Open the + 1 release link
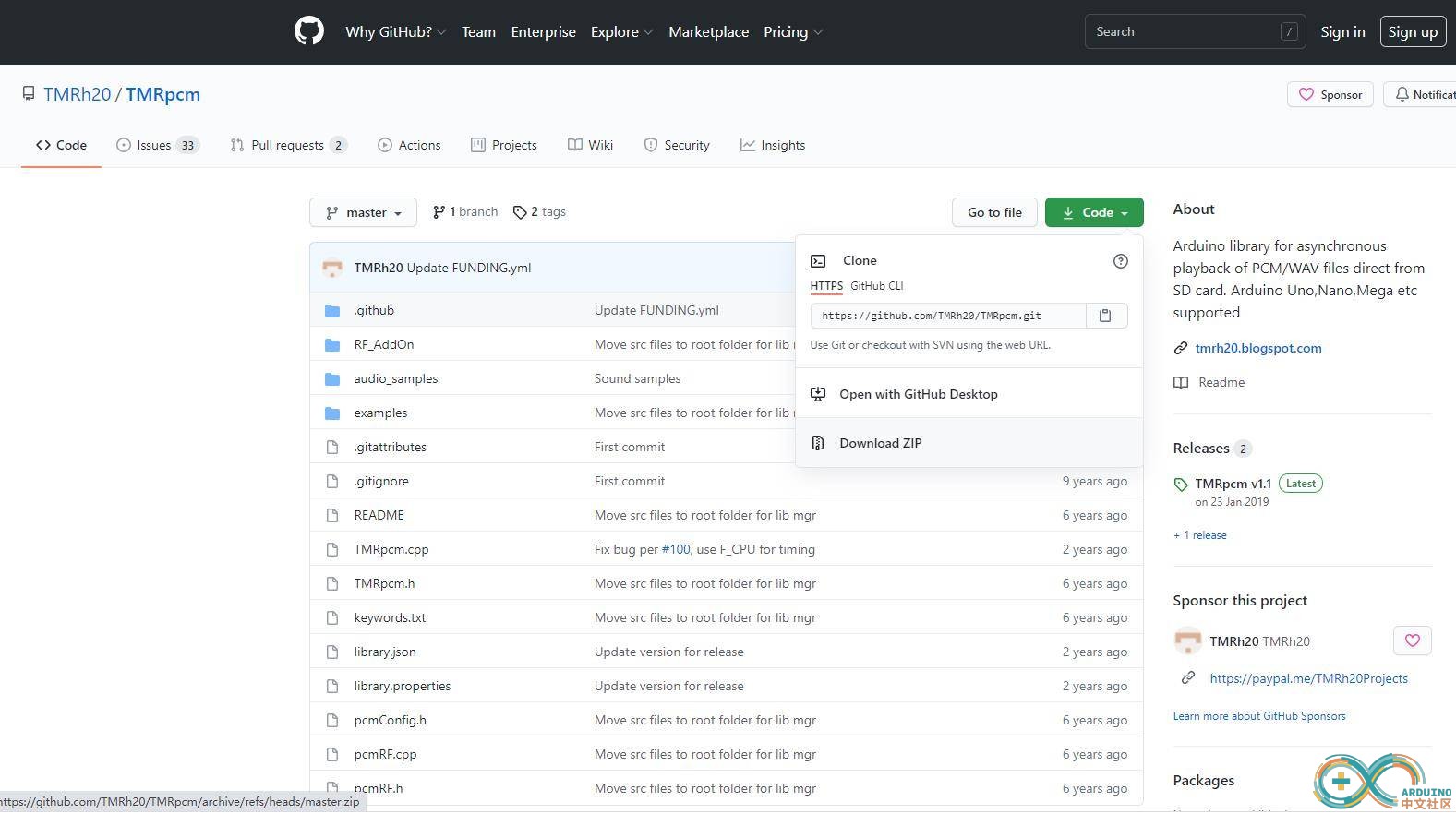The height and width of the screenshot is (814, 1456). coord(1200,535)
